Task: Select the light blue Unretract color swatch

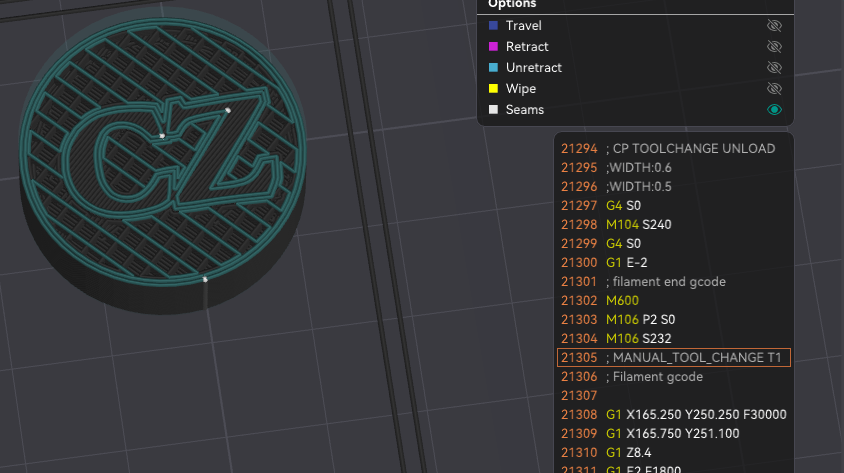Action: point(493,68)
